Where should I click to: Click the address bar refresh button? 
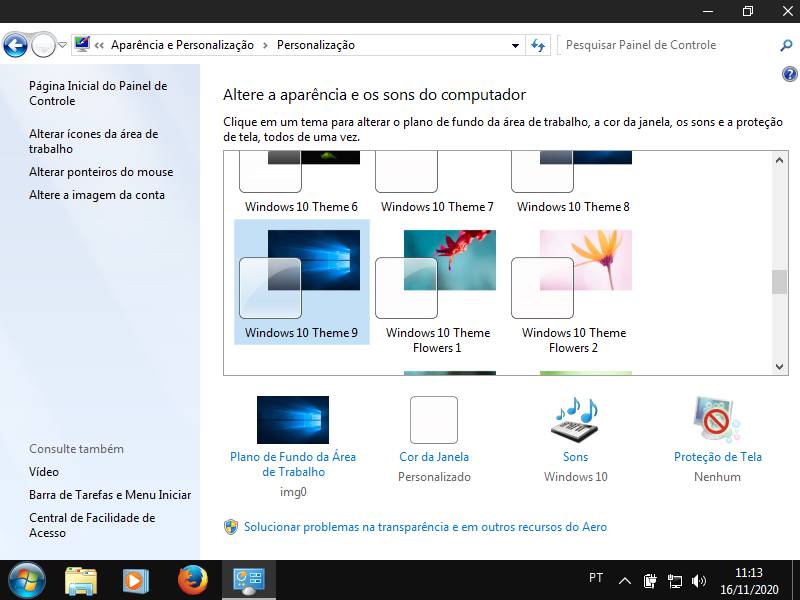(x=538, y=45)
